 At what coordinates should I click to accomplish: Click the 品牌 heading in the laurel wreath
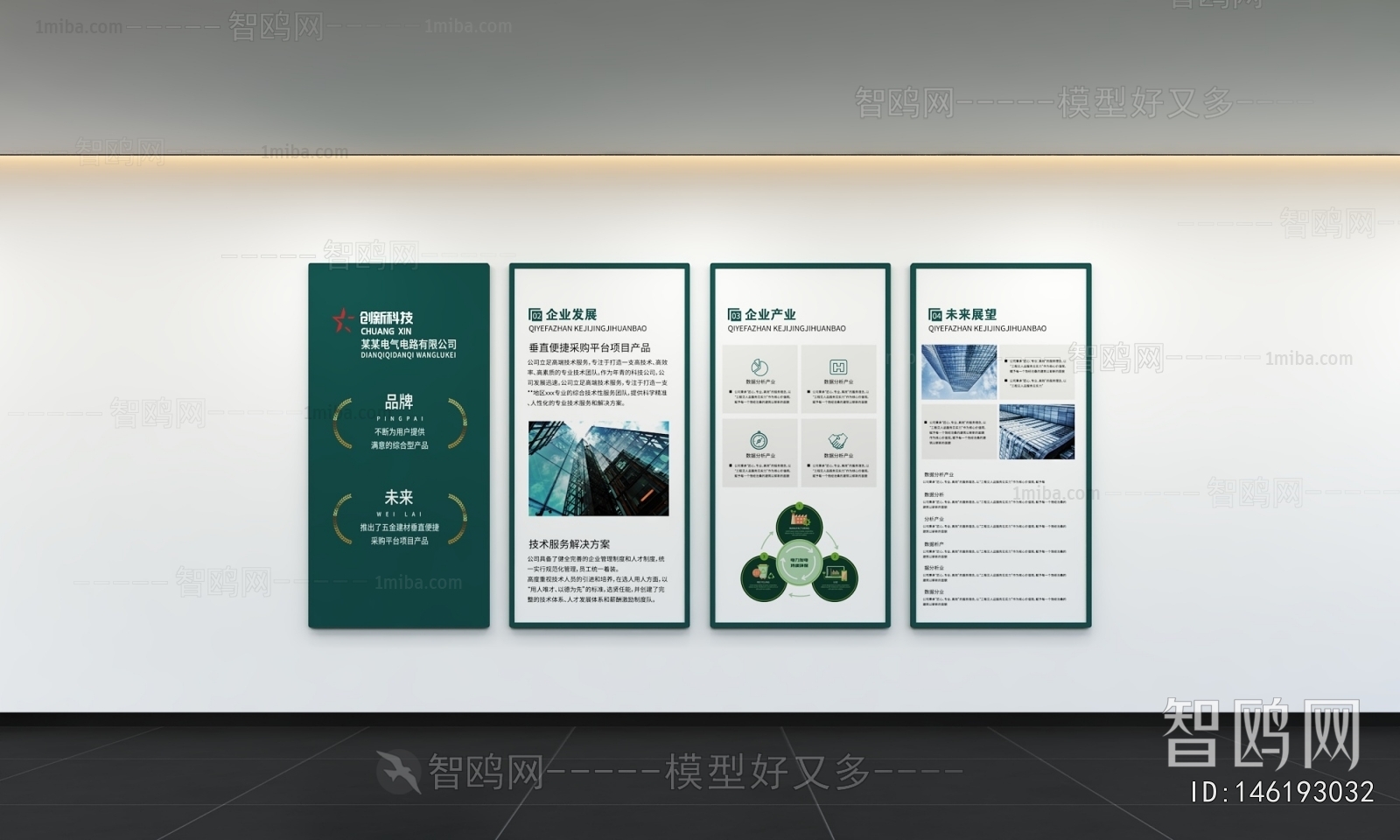(x=399, y=402)
